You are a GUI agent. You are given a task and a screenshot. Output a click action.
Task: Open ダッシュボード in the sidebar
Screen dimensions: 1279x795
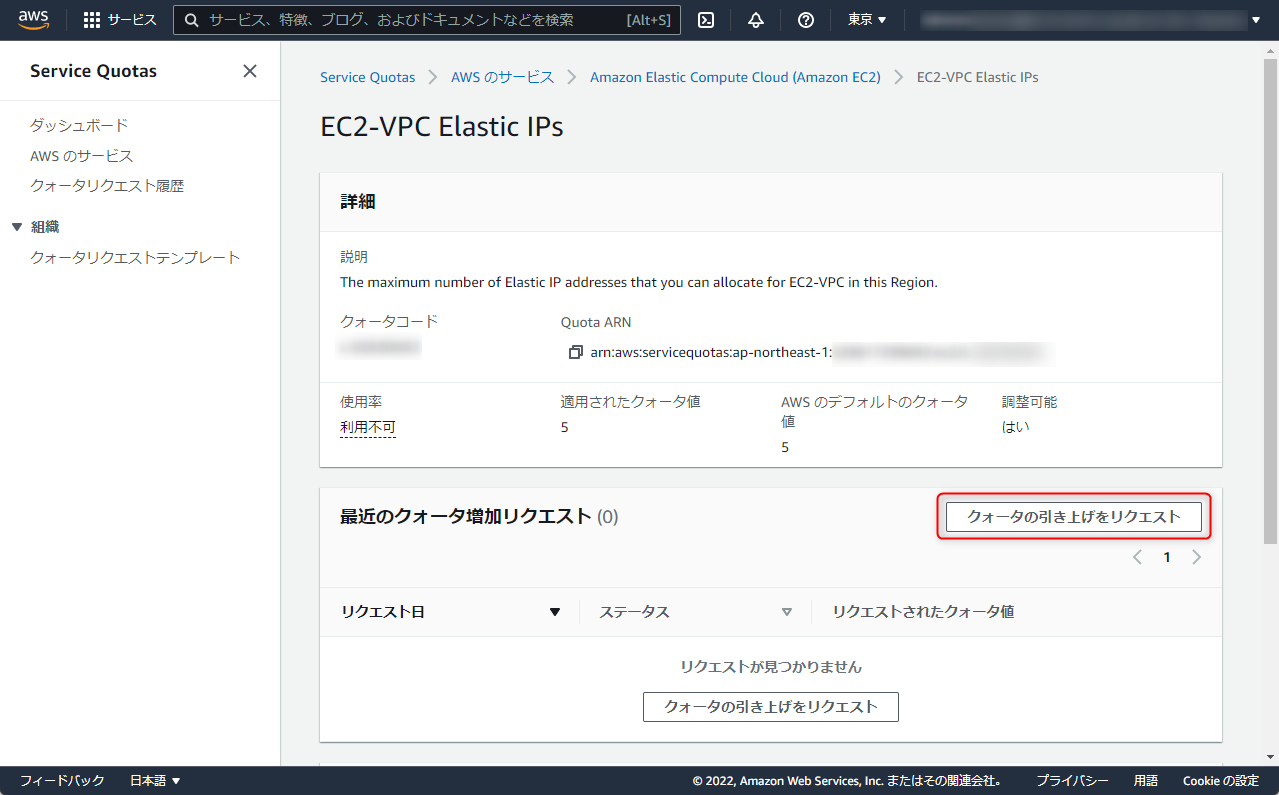(x=79, y=125)
